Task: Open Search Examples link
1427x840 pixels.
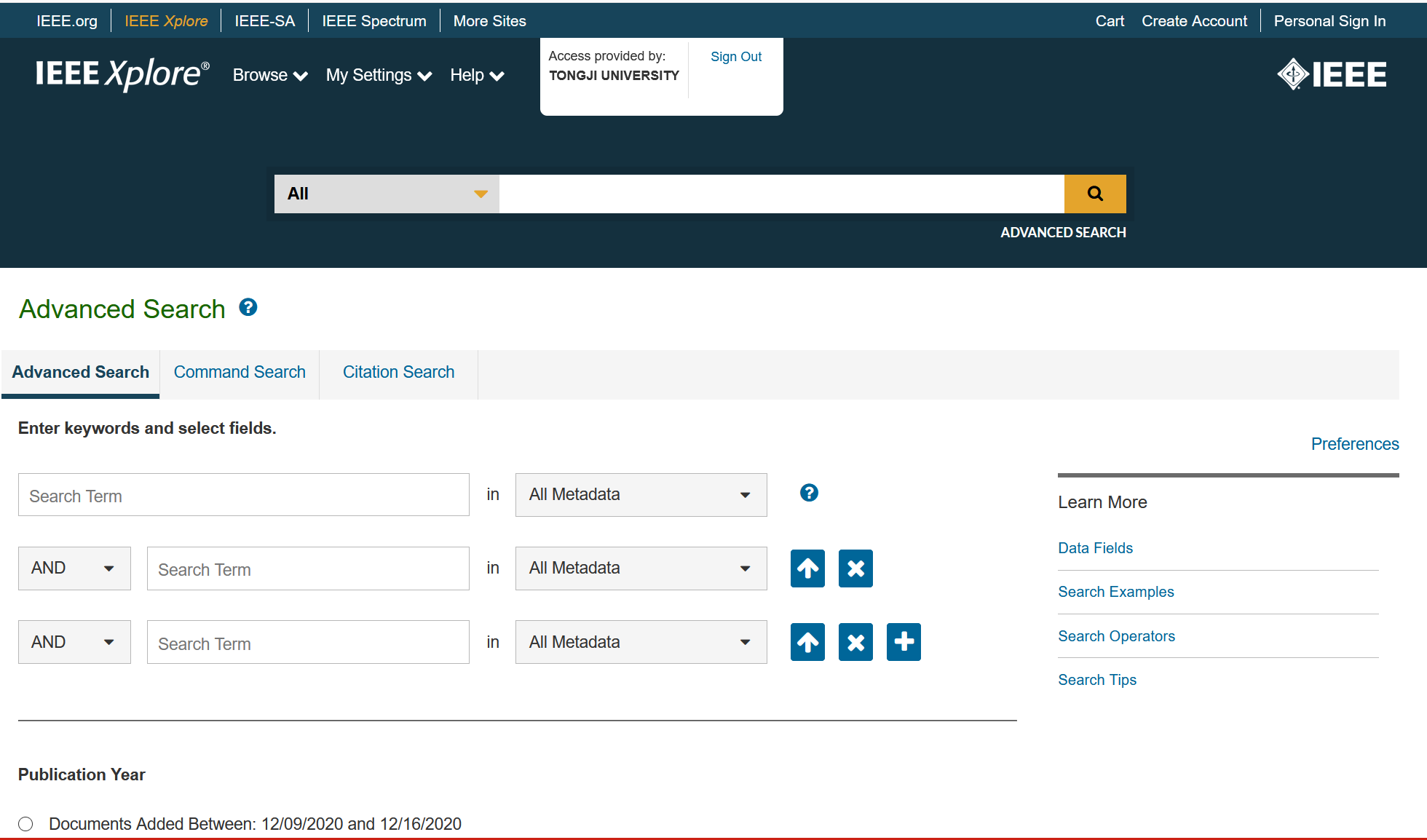Action: 1115,592
